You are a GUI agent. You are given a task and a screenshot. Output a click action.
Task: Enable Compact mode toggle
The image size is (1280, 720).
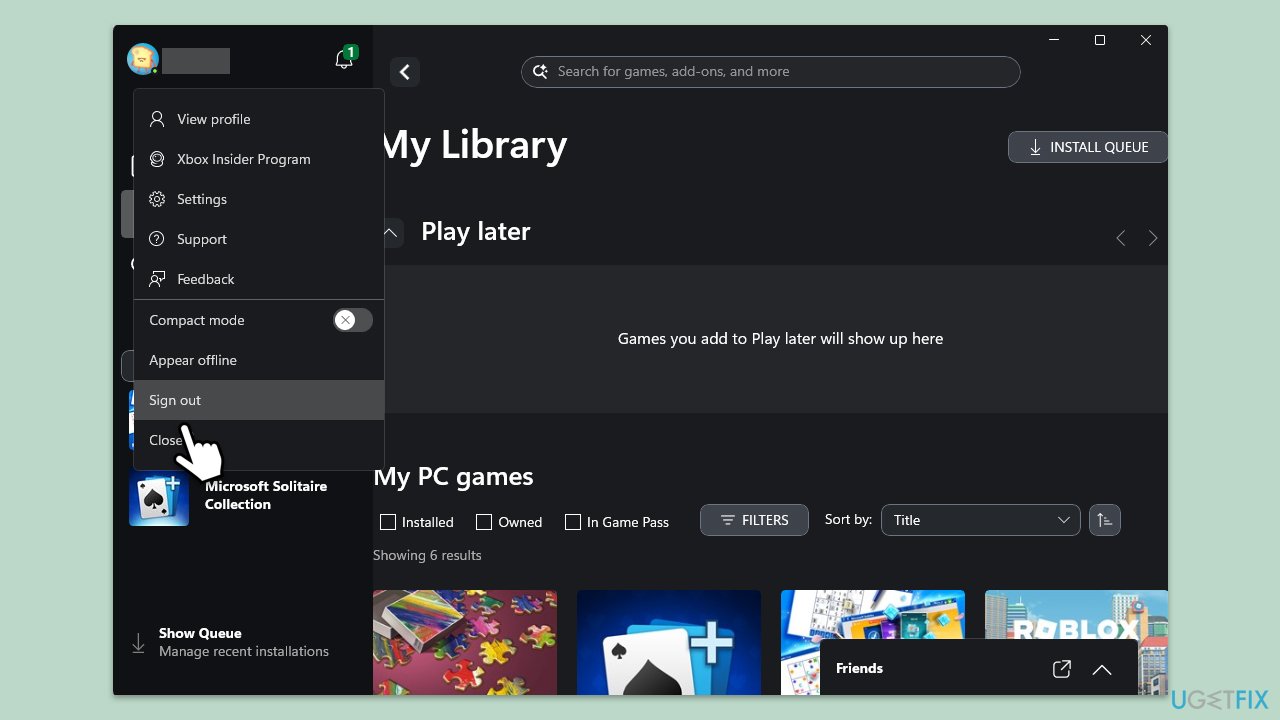352,320
